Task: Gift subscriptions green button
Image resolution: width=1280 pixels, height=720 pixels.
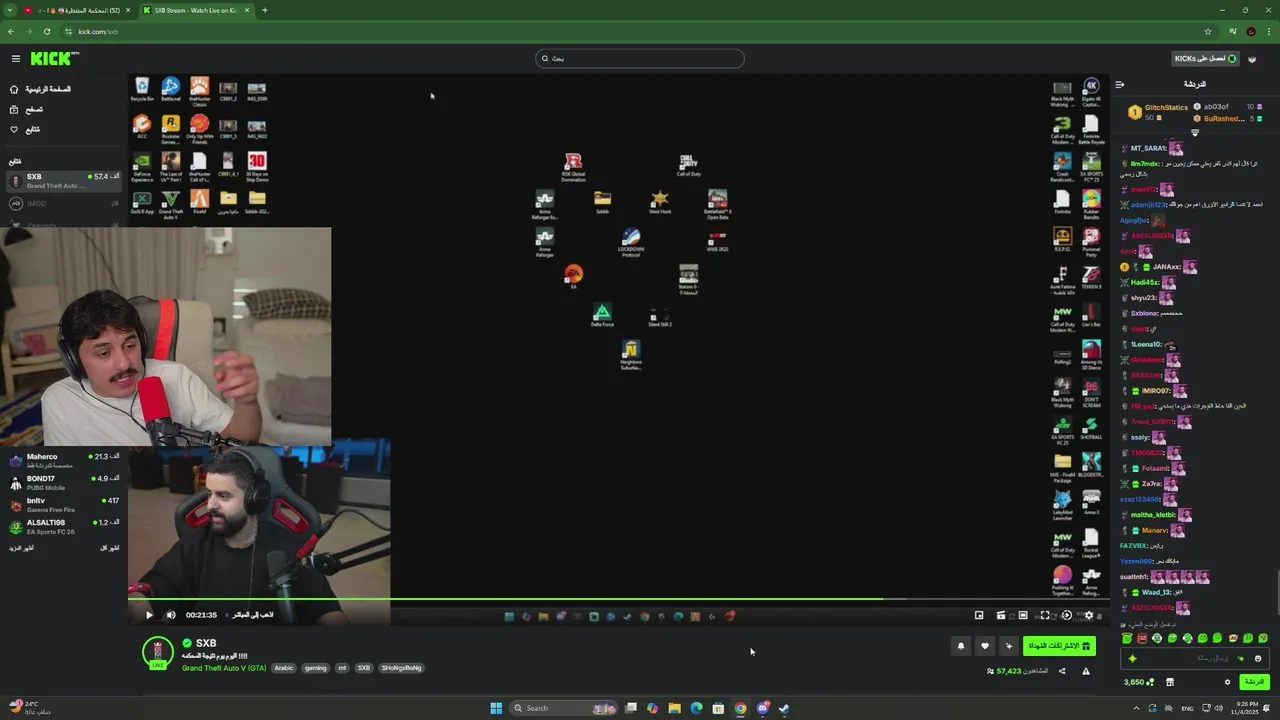Action: coord(1059,646)
